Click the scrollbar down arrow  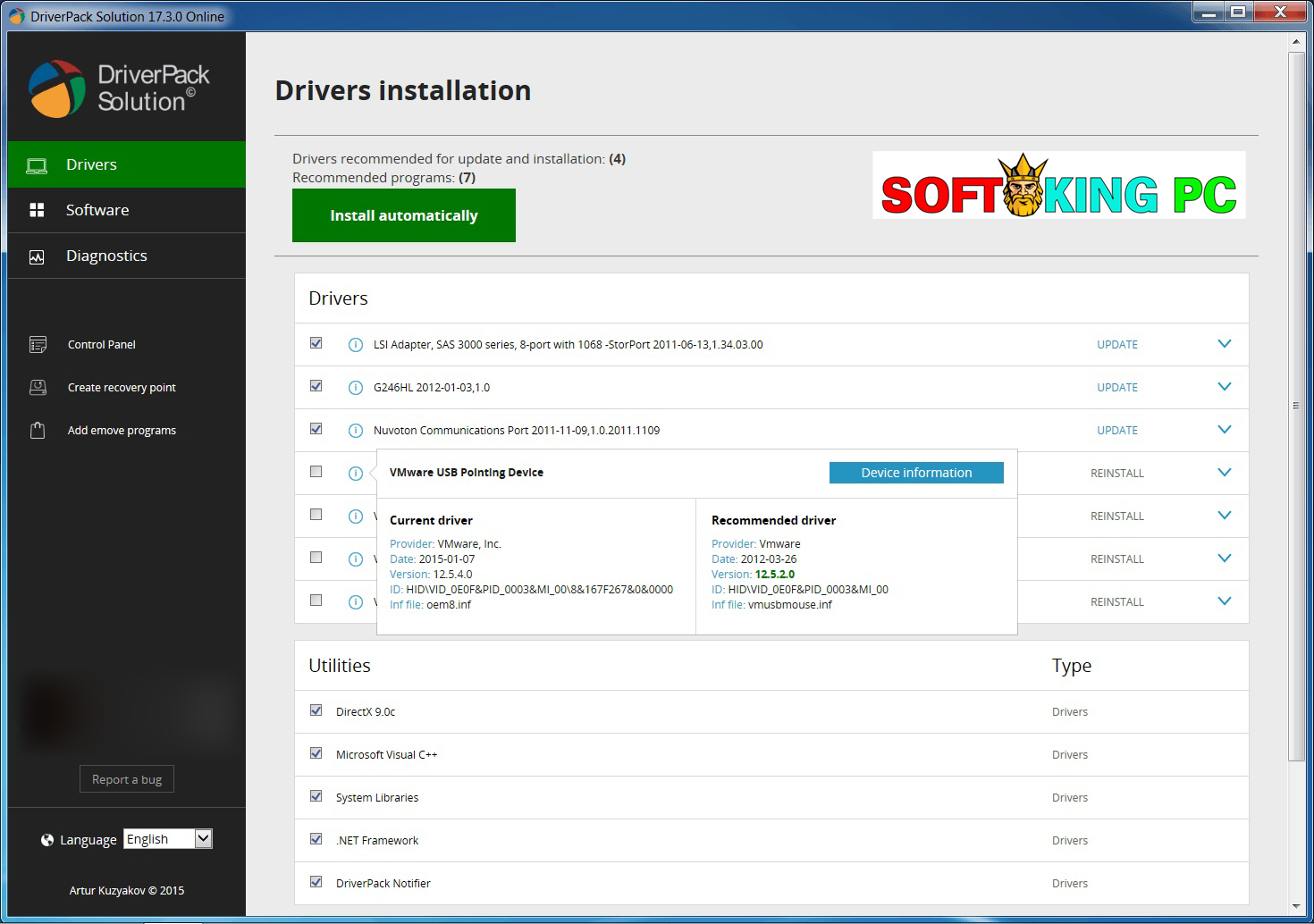[x=1296, y=907]
